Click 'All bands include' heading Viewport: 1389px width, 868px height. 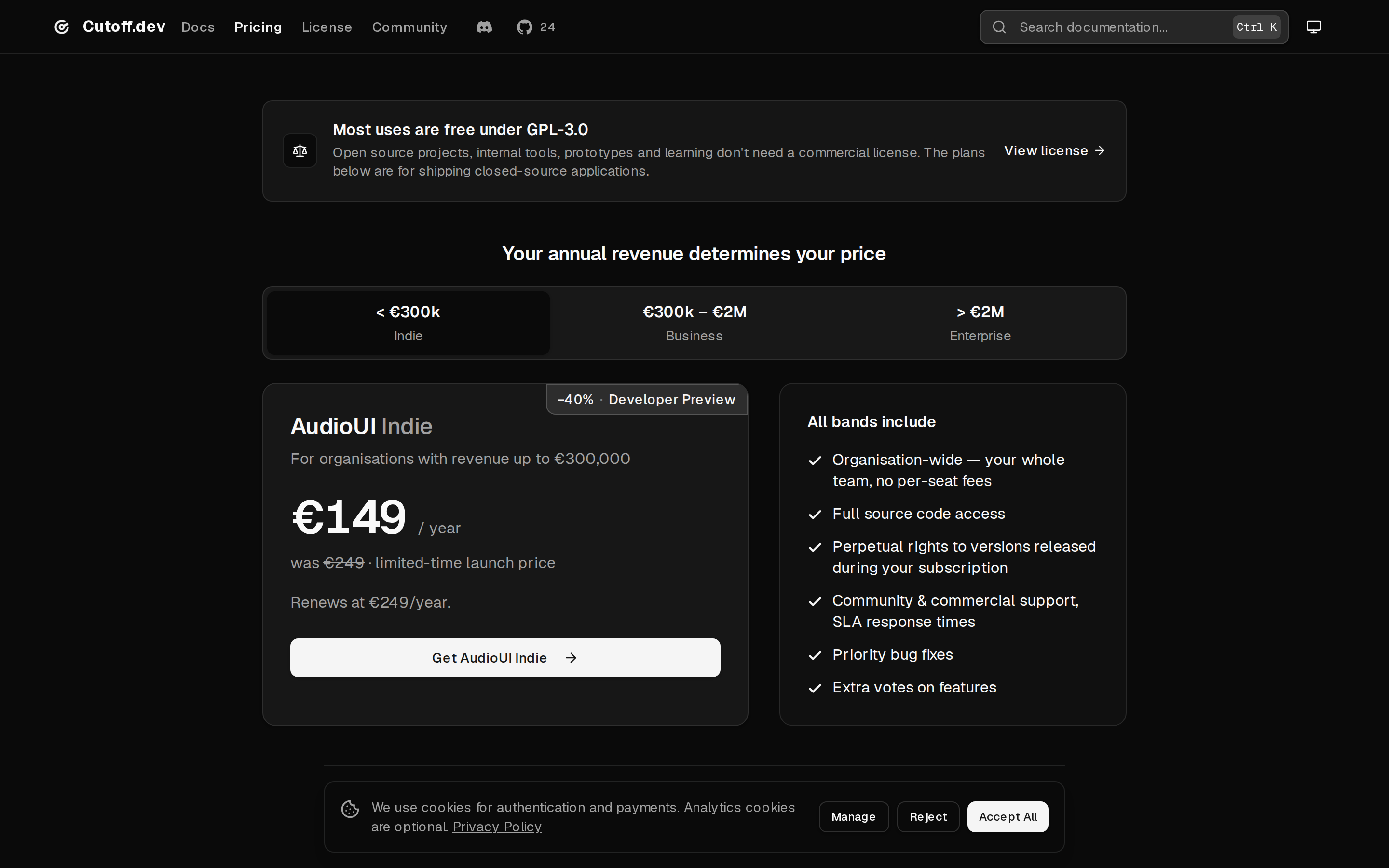pos(872,422)
